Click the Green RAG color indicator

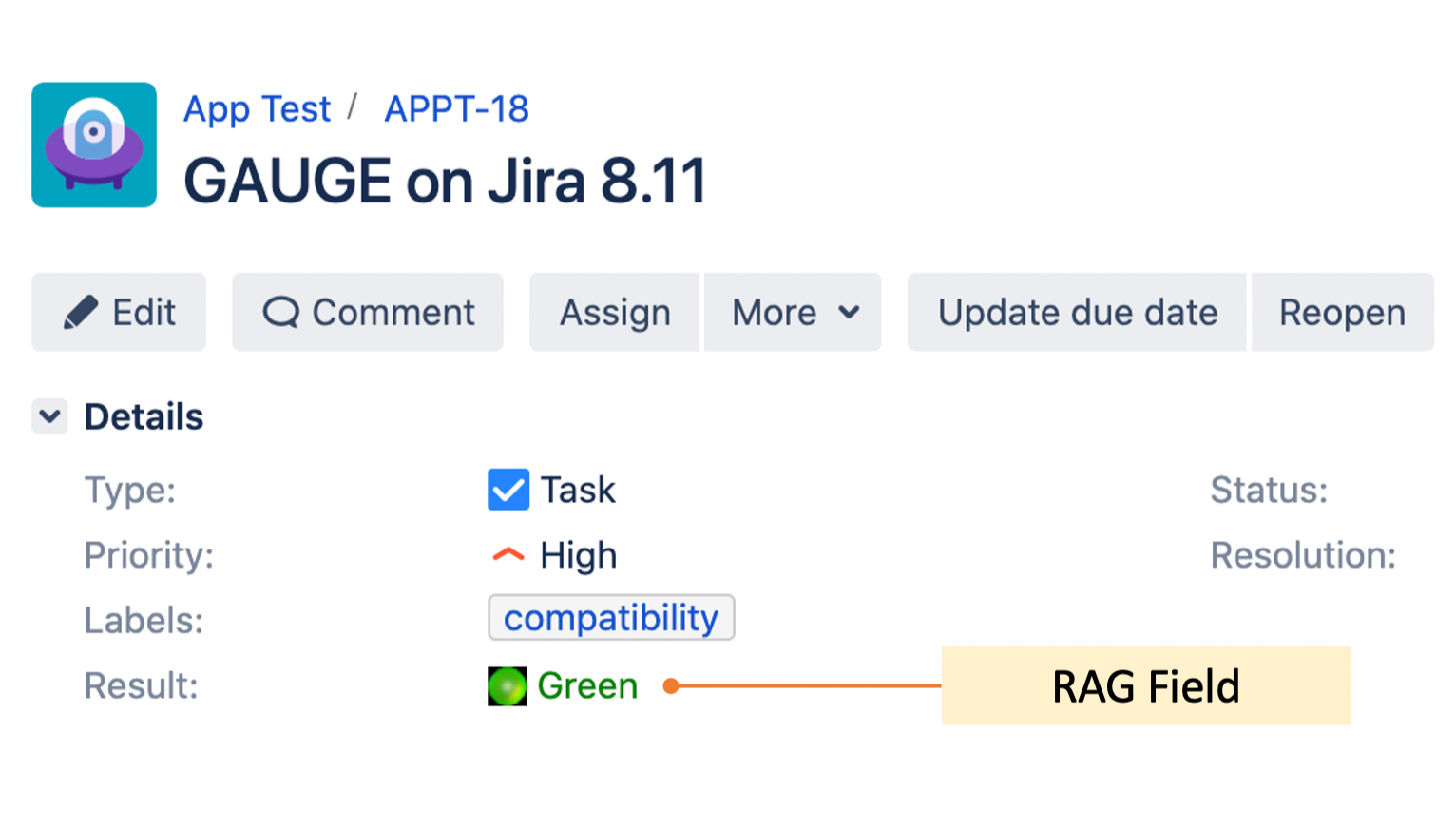tap(507, 684)
